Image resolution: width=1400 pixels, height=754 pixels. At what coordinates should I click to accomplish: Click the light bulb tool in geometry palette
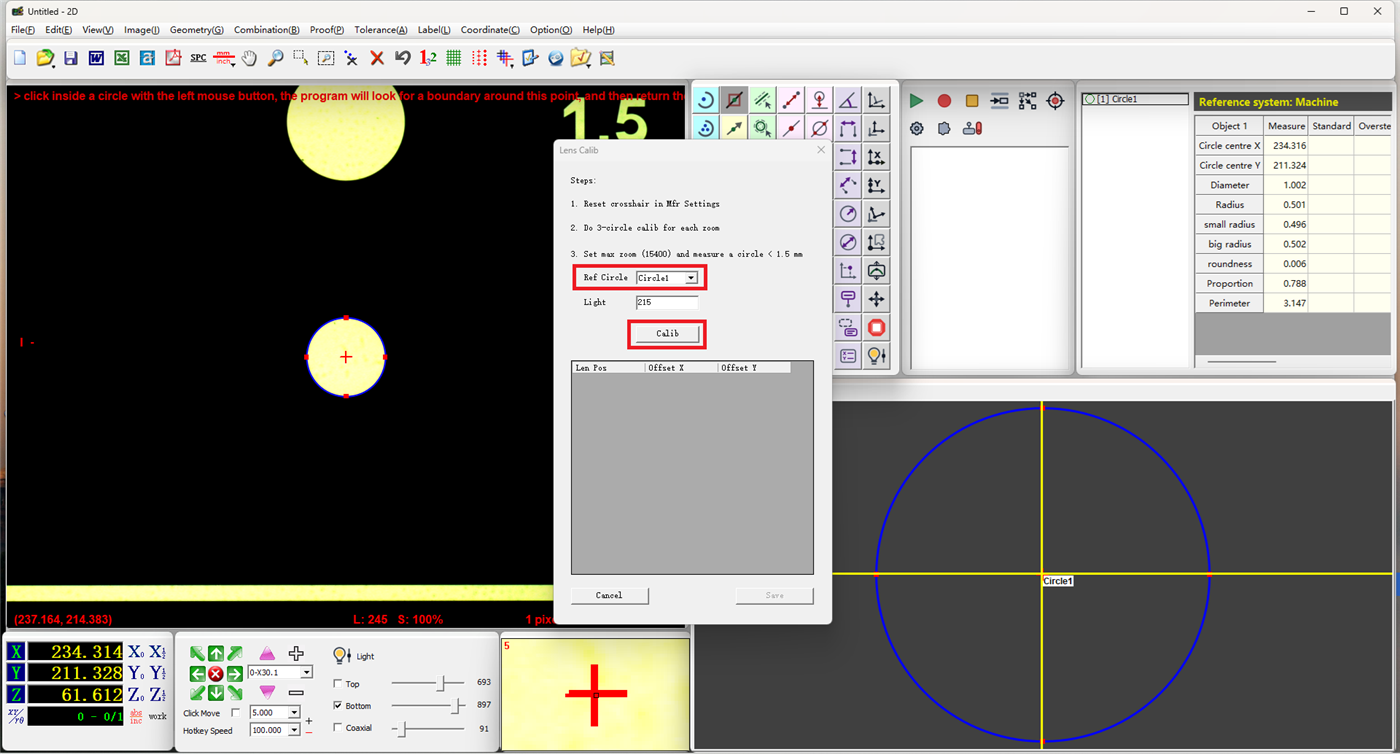point(877,355)
